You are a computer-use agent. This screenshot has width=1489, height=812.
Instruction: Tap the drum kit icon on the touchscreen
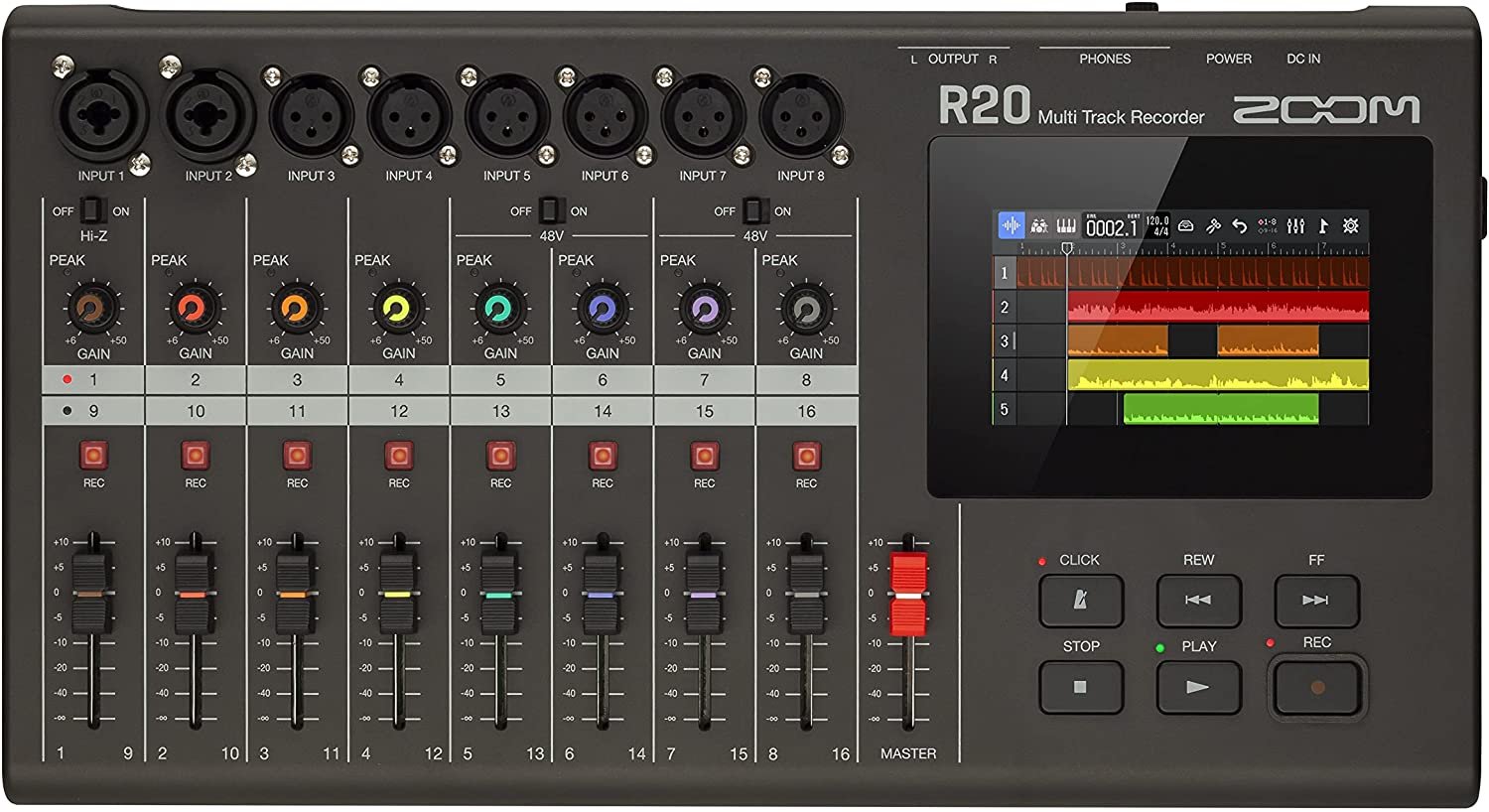click(1038, 226)
